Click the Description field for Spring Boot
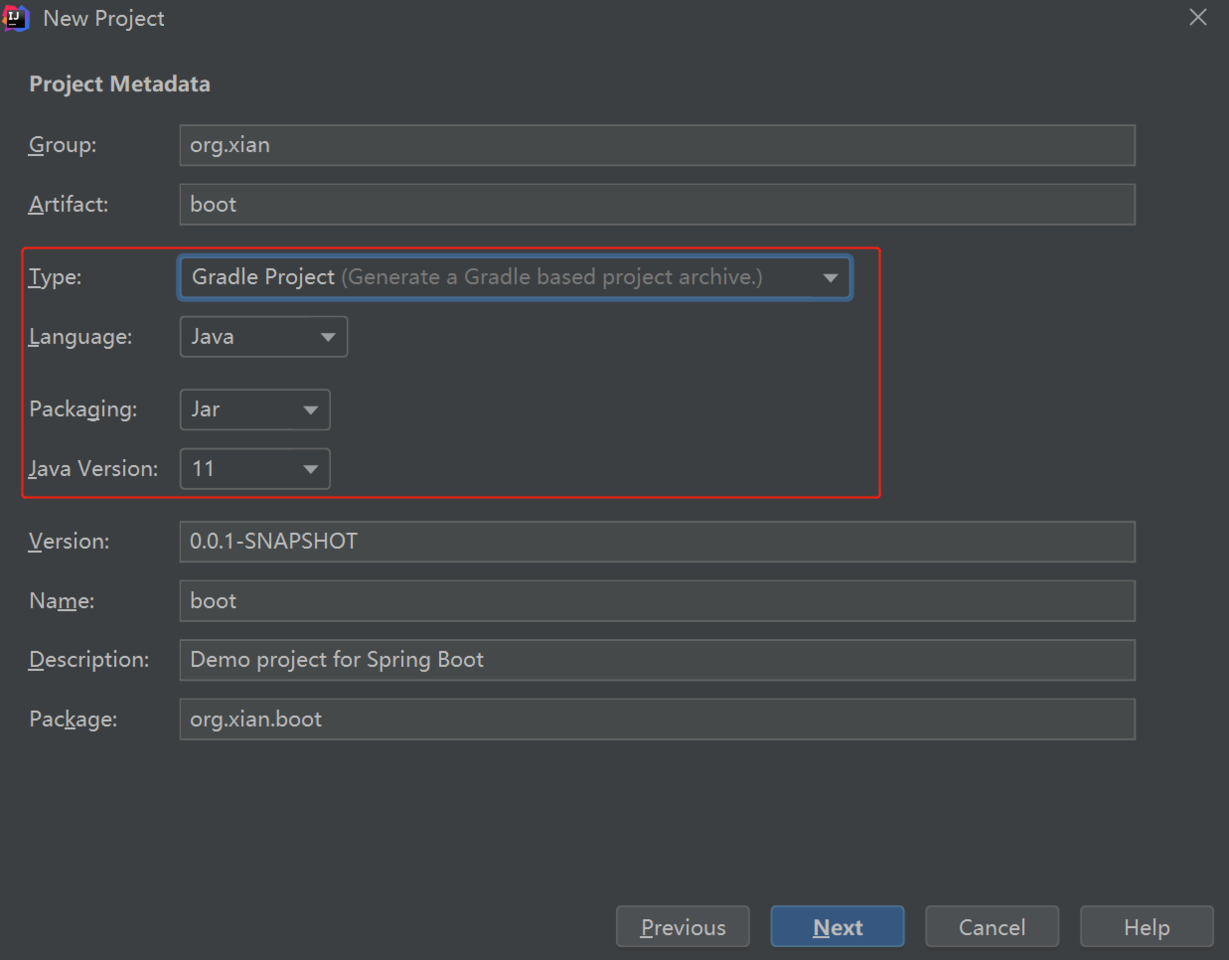The height and width of the screenshot is (960, 1229). click(657, 660)
